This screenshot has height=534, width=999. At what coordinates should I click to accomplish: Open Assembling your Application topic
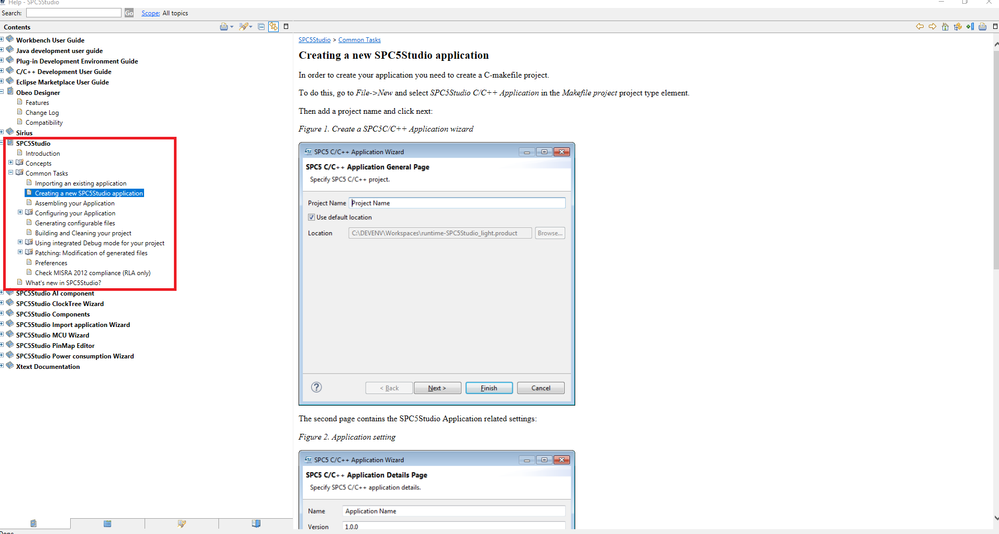pos(75,203)
